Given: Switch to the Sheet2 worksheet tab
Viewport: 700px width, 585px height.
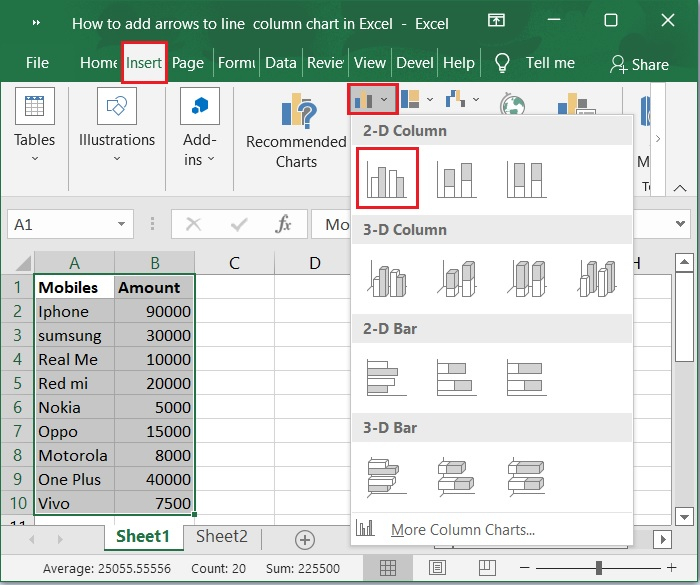Looking at the screenshot, I should point(221,537).
